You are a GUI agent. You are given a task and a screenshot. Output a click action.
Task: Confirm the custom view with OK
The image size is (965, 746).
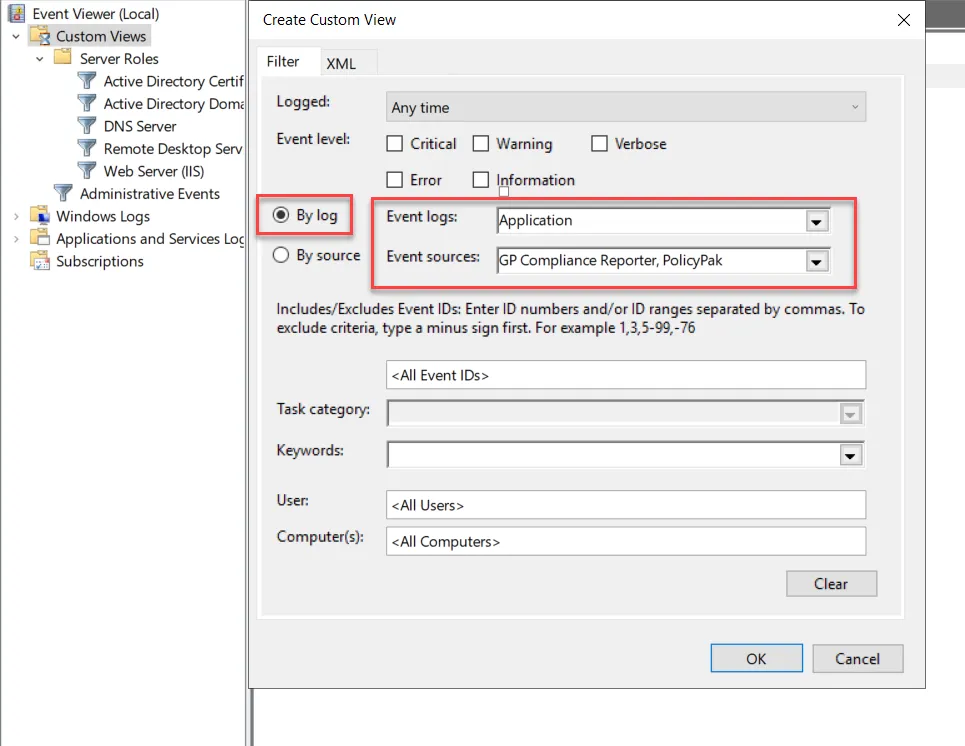coord(756,658)
